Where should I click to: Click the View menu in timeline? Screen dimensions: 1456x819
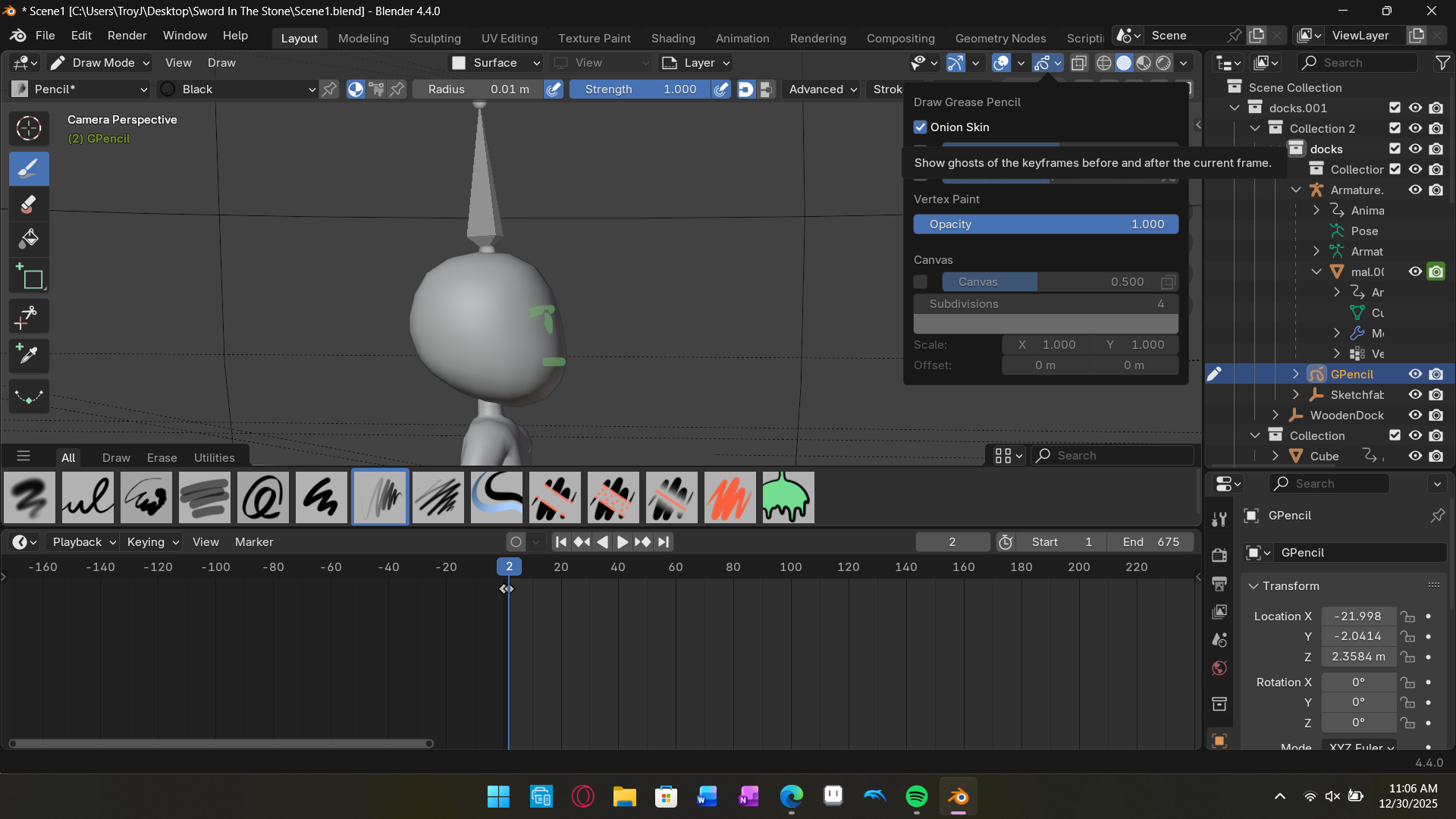point(206,542)
